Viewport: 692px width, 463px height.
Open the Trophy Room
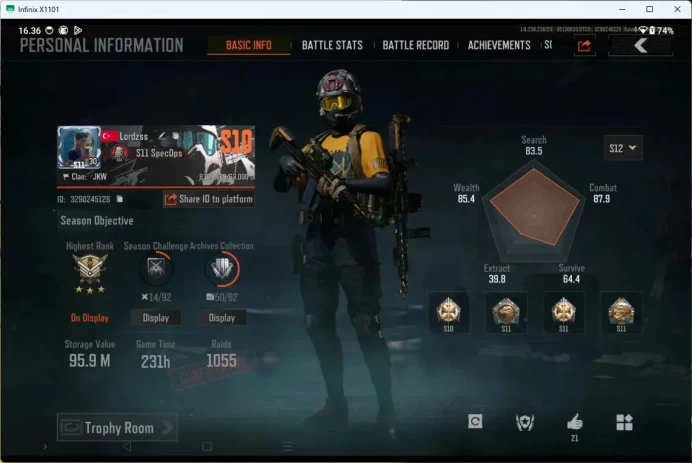[117, 427]
